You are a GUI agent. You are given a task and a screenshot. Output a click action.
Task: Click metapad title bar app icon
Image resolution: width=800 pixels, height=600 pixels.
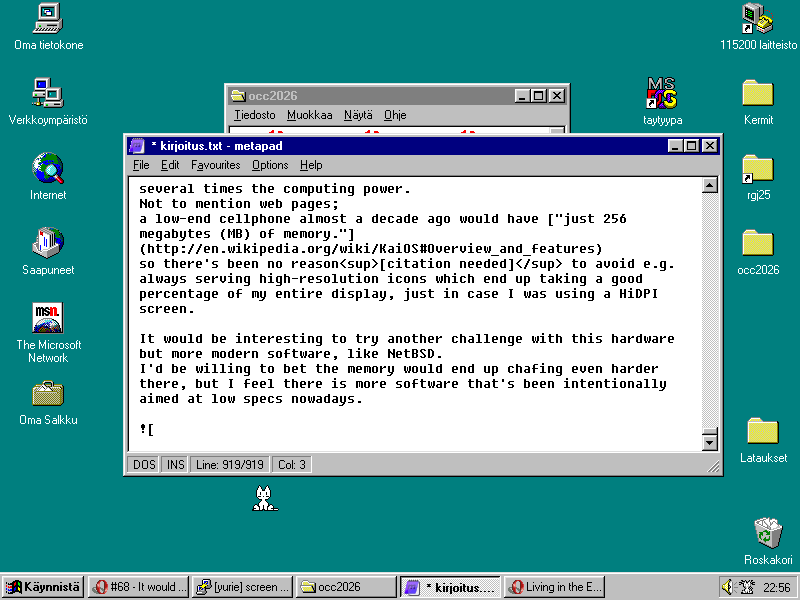[x=137, y=146]
